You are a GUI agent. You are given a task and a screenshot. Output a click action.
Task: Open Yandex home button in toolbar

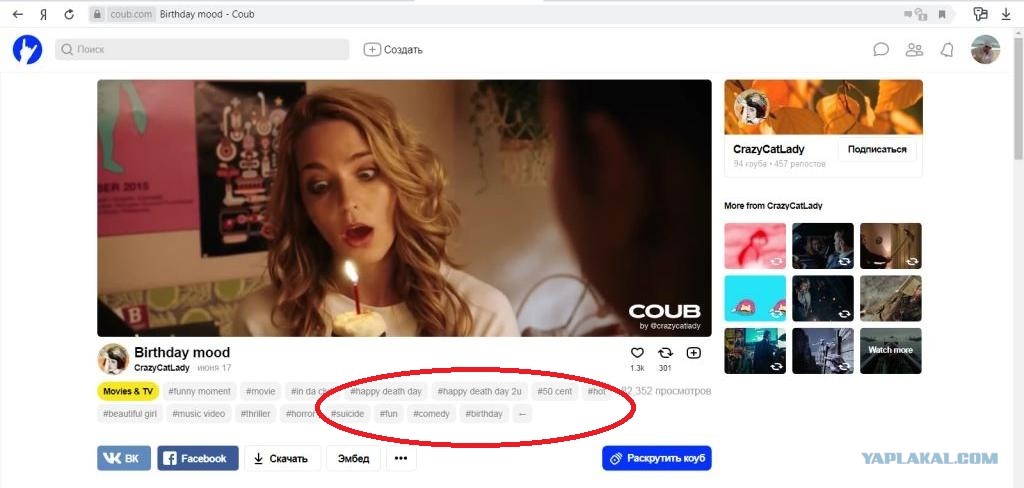[x=43, y=14]
